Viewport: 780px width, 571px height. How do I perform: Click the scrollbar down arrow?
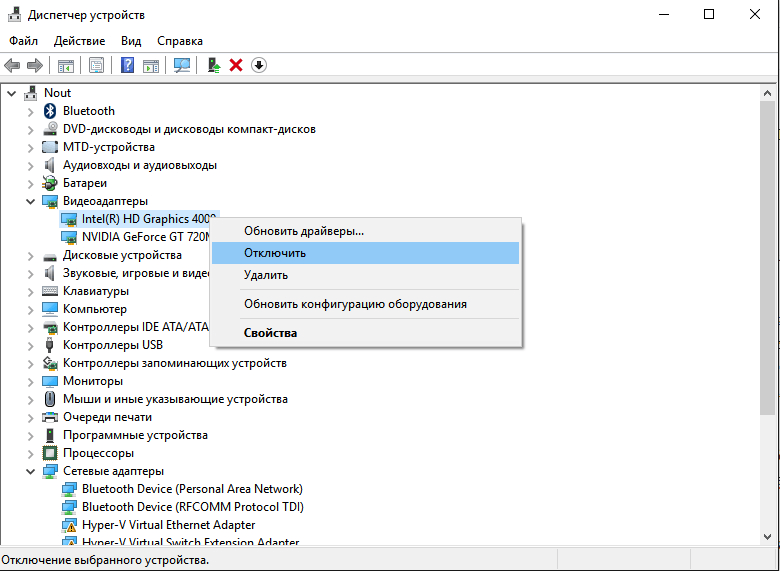pyautogui.click(x=767, y=537)
